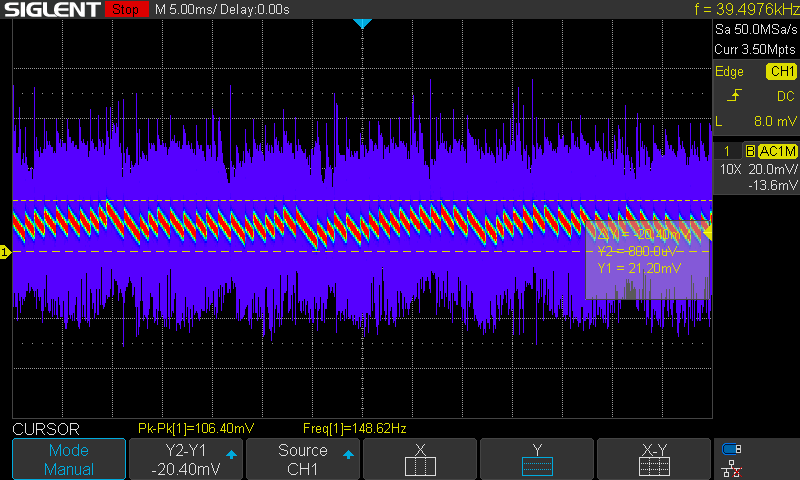Click the 20.0mV/ vertical scale readout
Screen dimensions: 800x480
point(771,169)
